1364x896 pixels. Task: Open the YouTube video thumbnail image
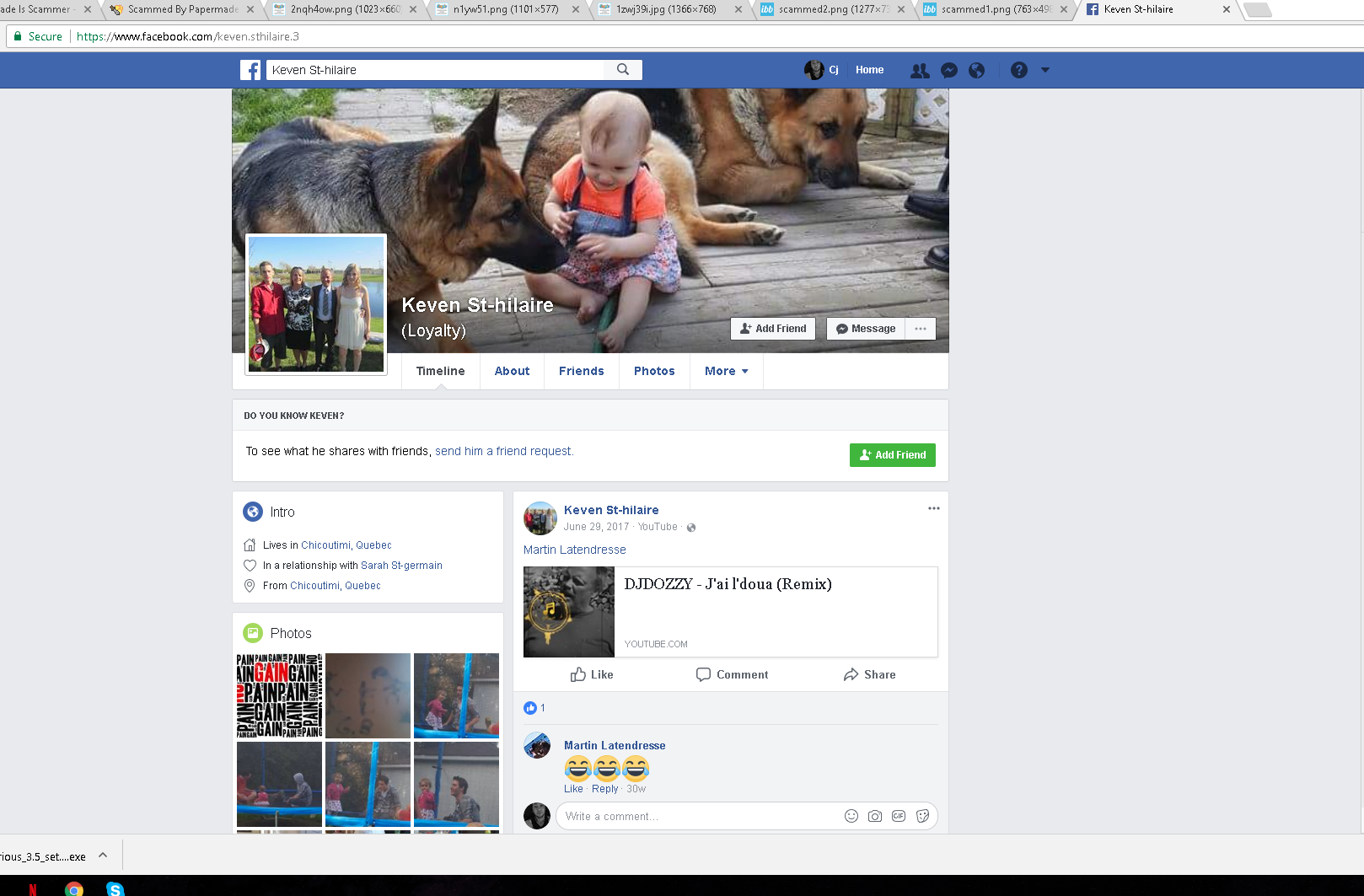569,612
